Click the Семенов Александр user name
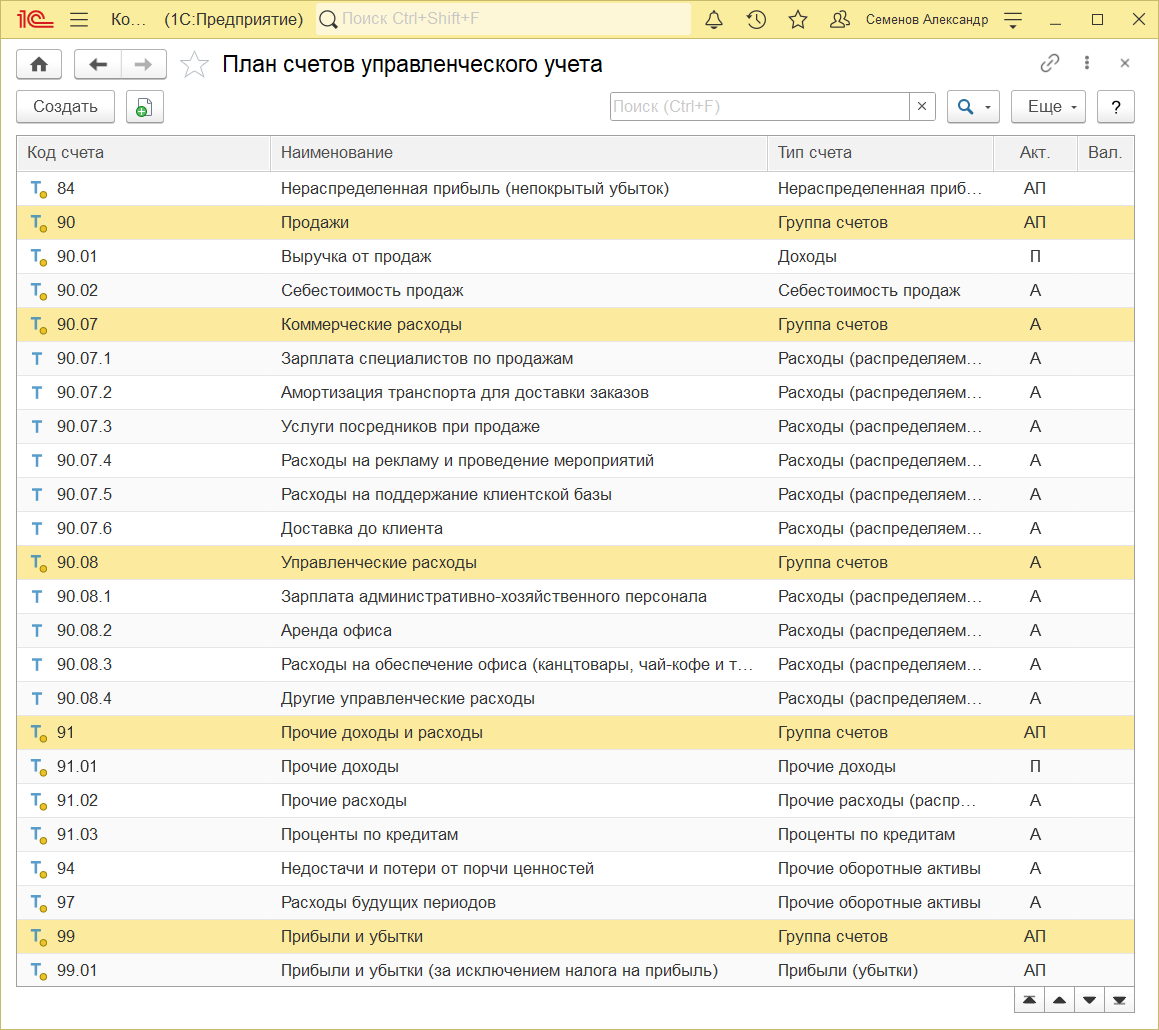 tap(927, 19)
